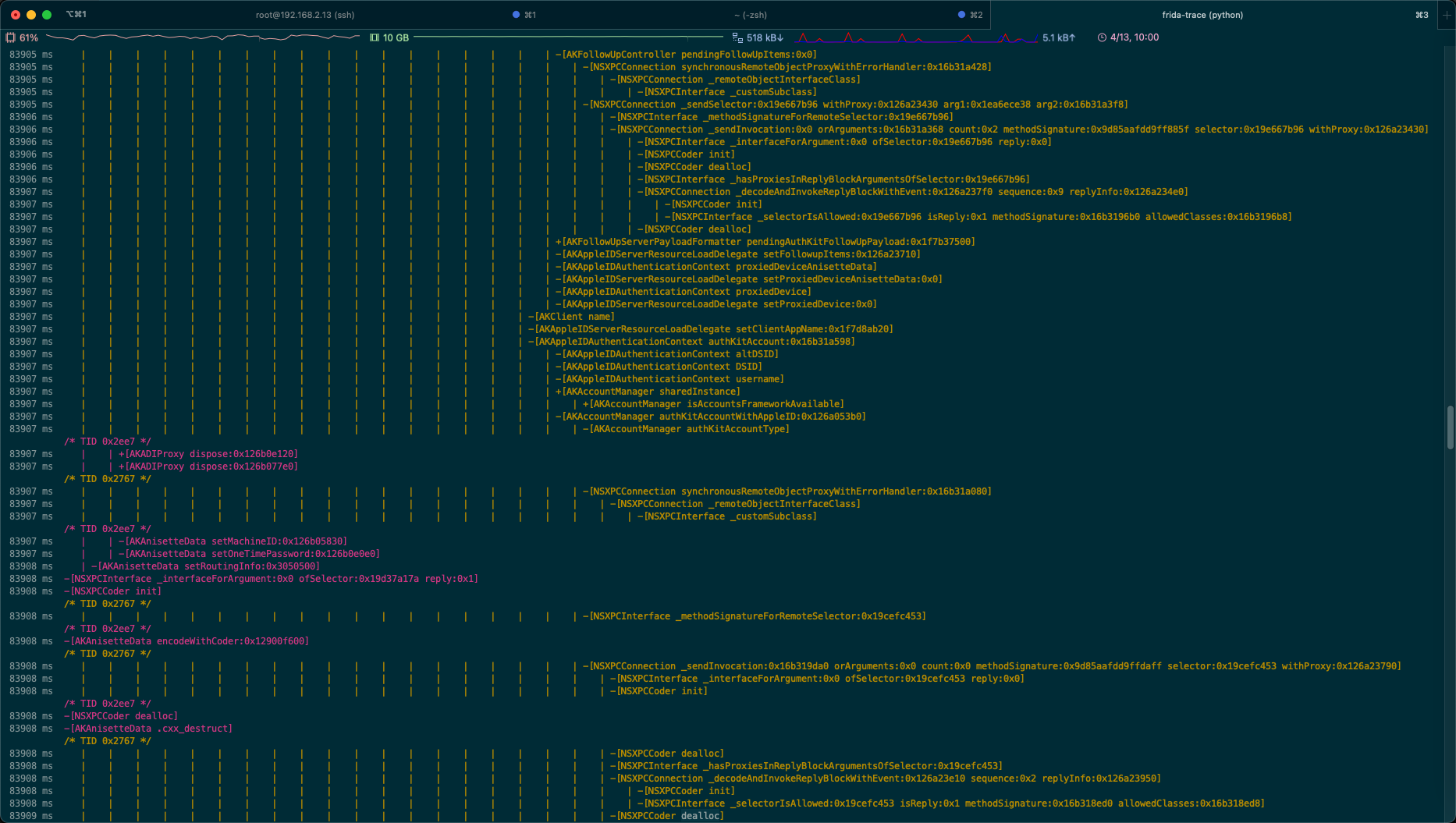Click the 5.1 kB upload value
Viewport: 1456px width, 823px height.
click(x=1059, y=37)
